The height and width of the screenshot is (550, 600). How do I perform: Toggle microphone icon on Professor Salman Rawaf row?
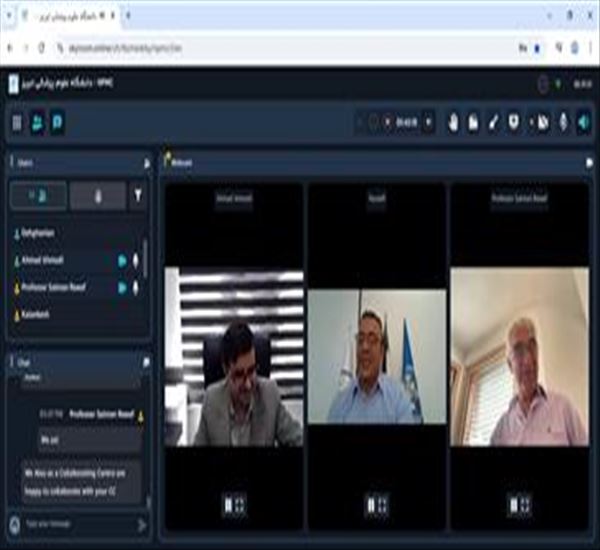tap(135, 287)
